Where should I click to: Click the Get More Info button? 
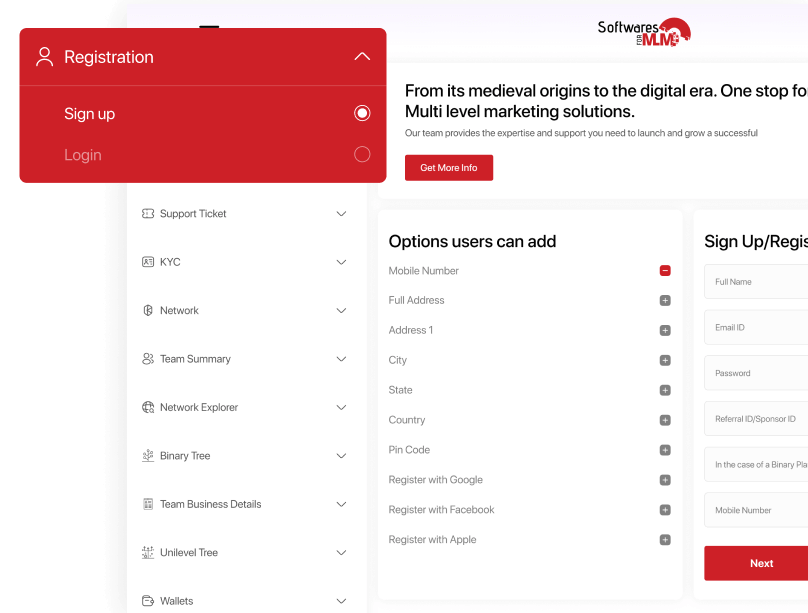(x=448, y=167)
